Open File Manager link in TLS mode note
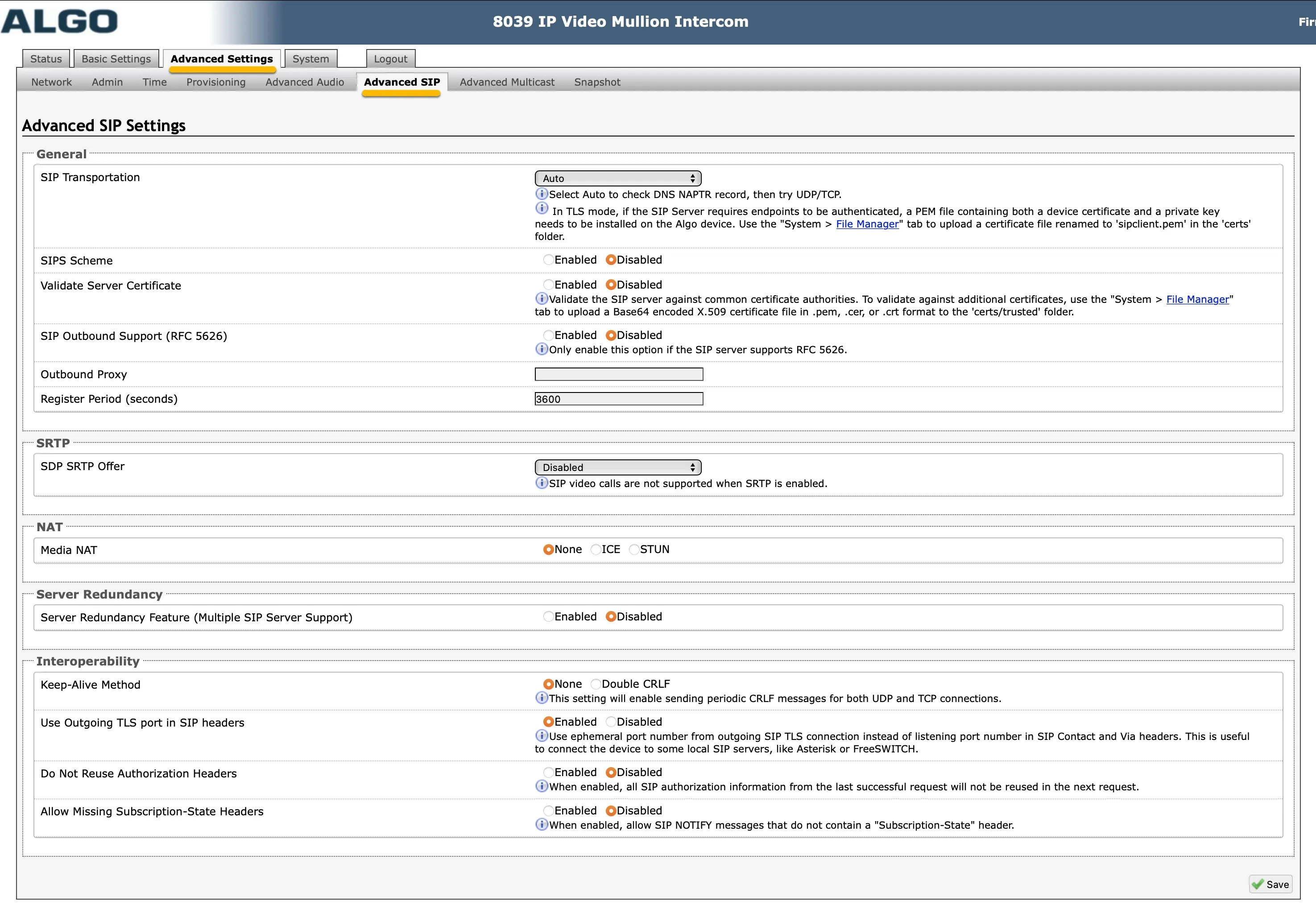This screenshot has width=1316, height=917. click(867, 224)
